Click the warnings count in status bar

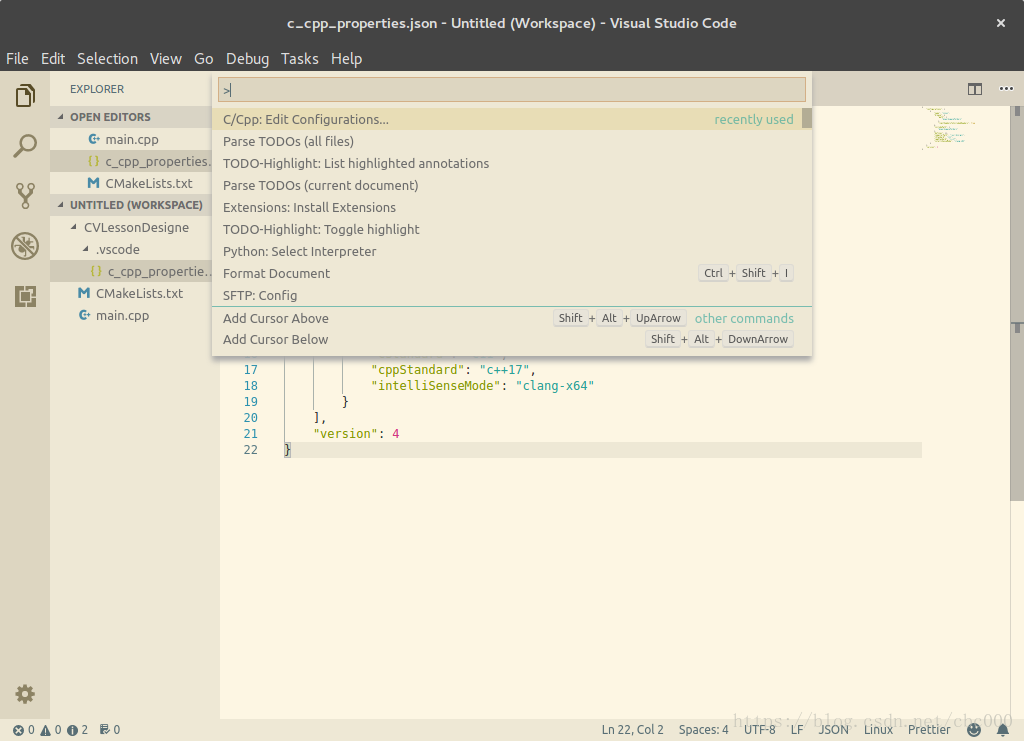coord(51,730)
